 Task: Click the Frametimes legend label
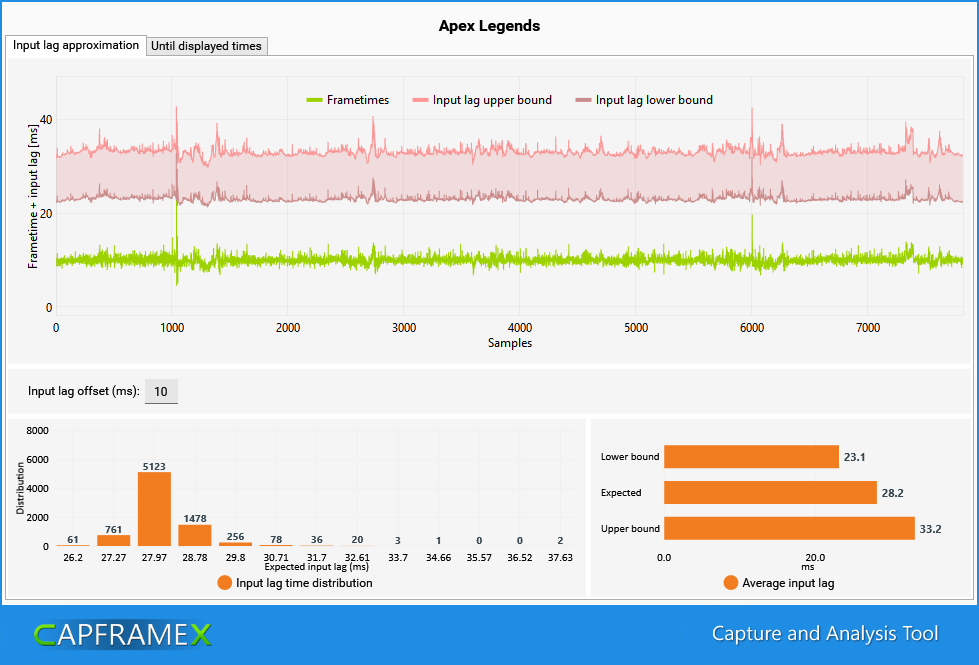(358, 100)
